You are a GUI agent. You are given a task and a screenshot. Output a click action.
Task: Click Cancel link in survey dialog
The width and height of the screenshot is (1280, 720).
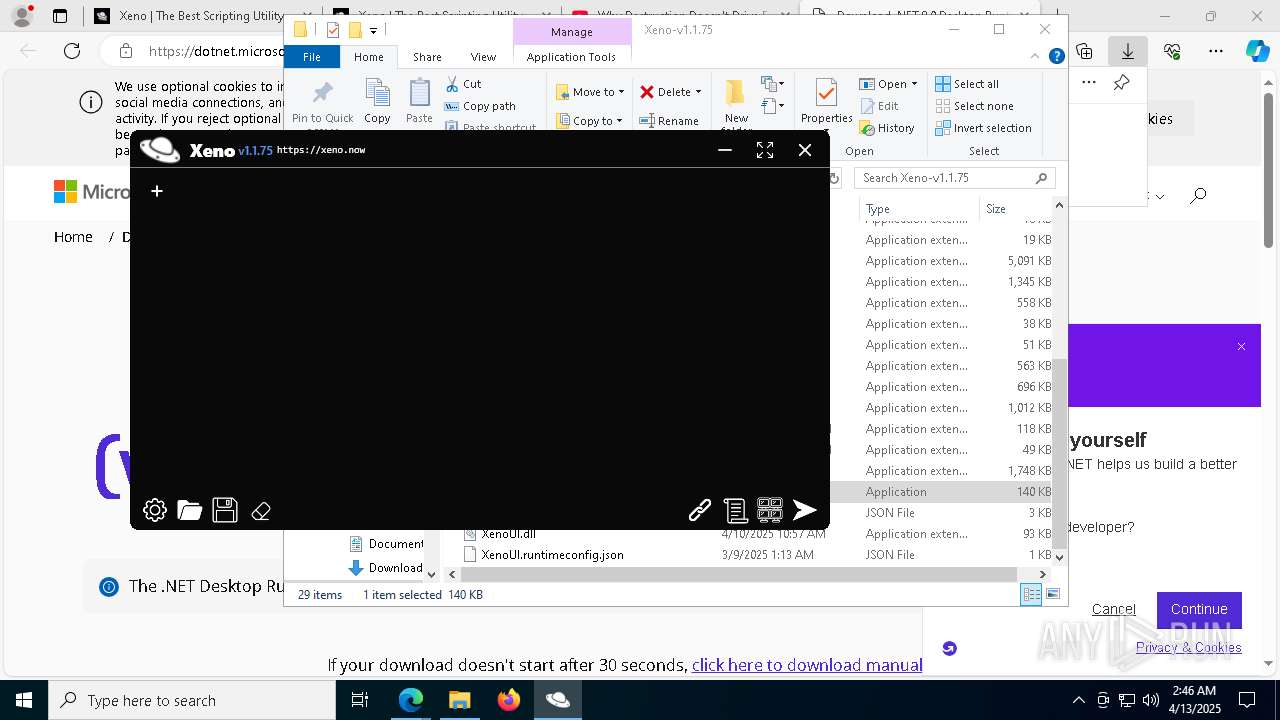tap(1113, 609)
